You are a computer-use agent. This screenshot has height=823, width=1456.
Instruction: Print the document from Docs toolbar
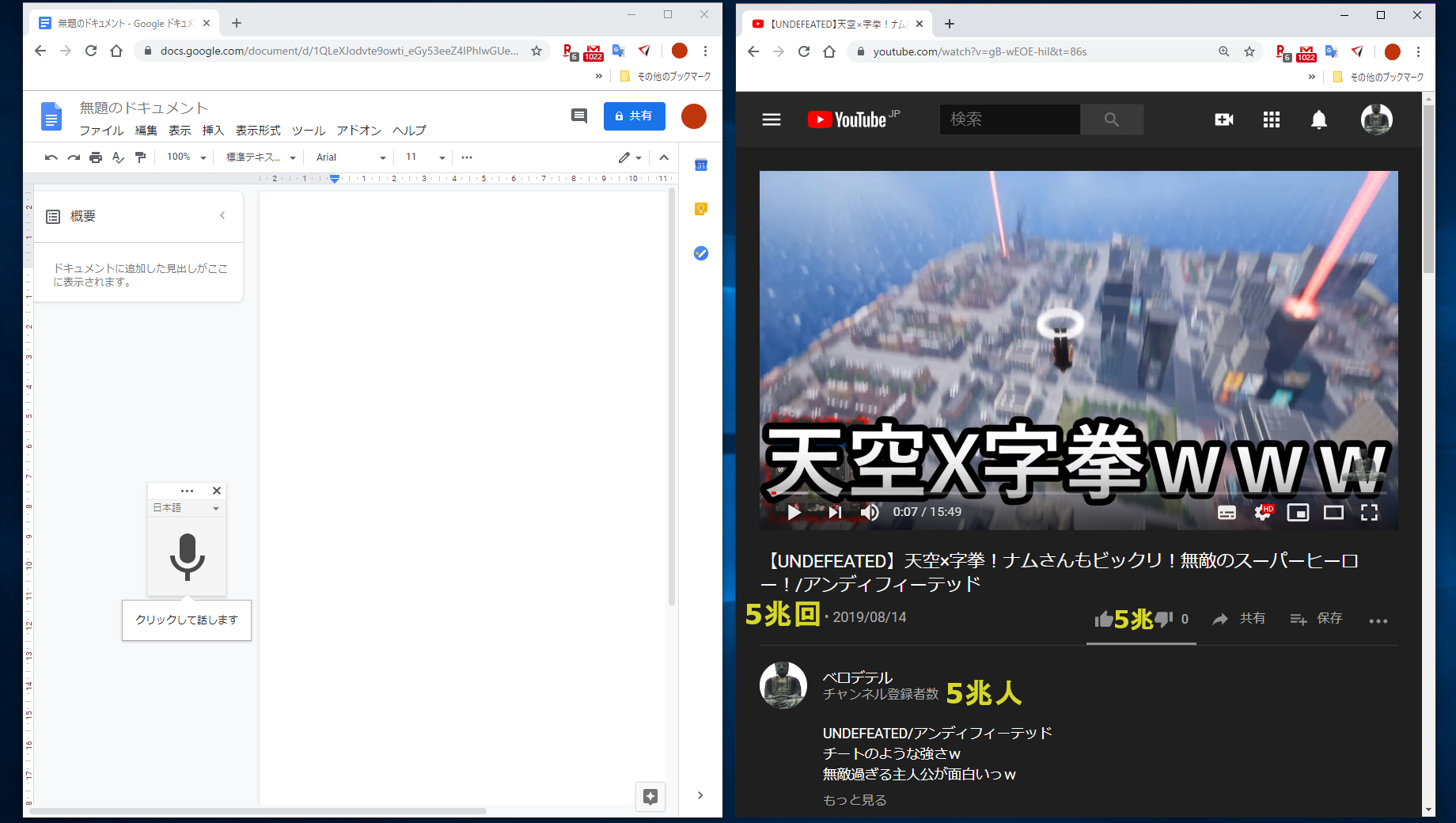click(96, 157)
